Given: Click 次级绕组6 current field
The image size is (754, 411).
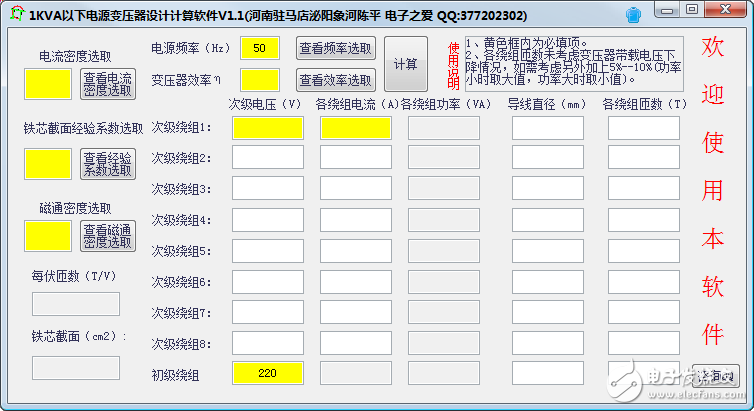Looking at the screenshot, I should pos(356,282).
